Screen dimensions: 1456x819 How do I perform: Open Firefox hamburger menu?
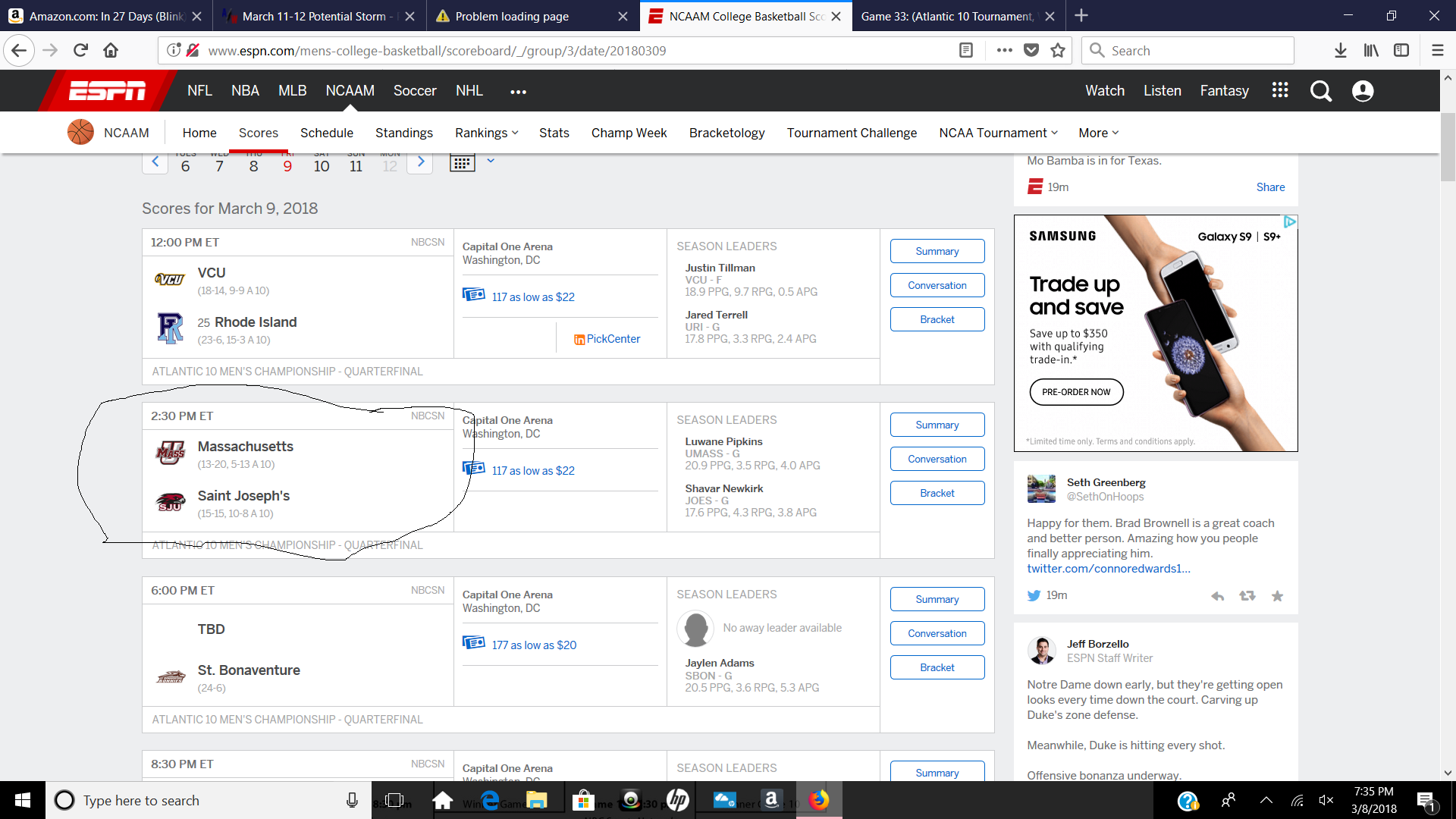1437,51
